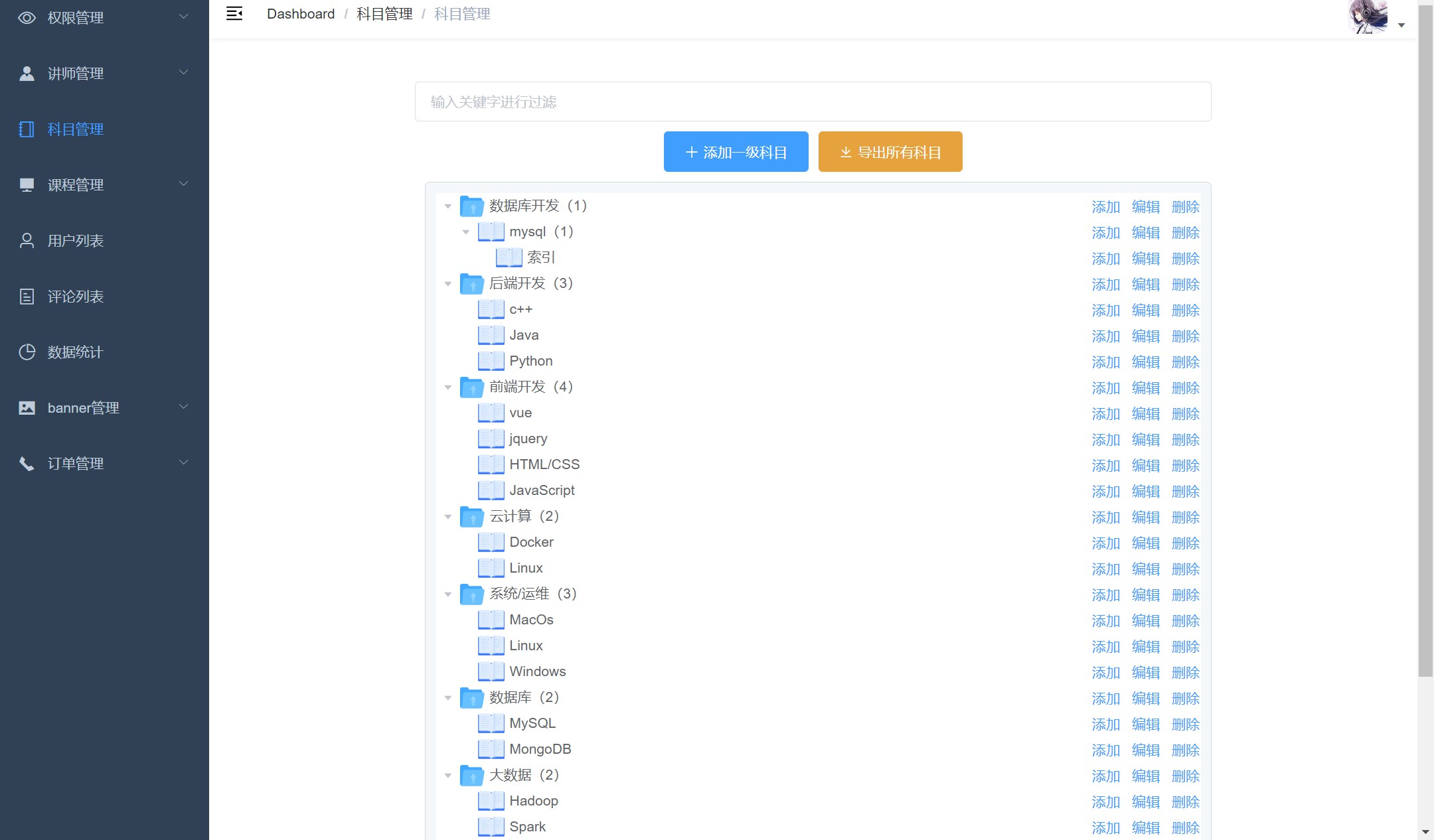The width and height of the screenshot is (1434, 840).
Task: Click the eye icon for 权限管理
Action: point(27,18)
